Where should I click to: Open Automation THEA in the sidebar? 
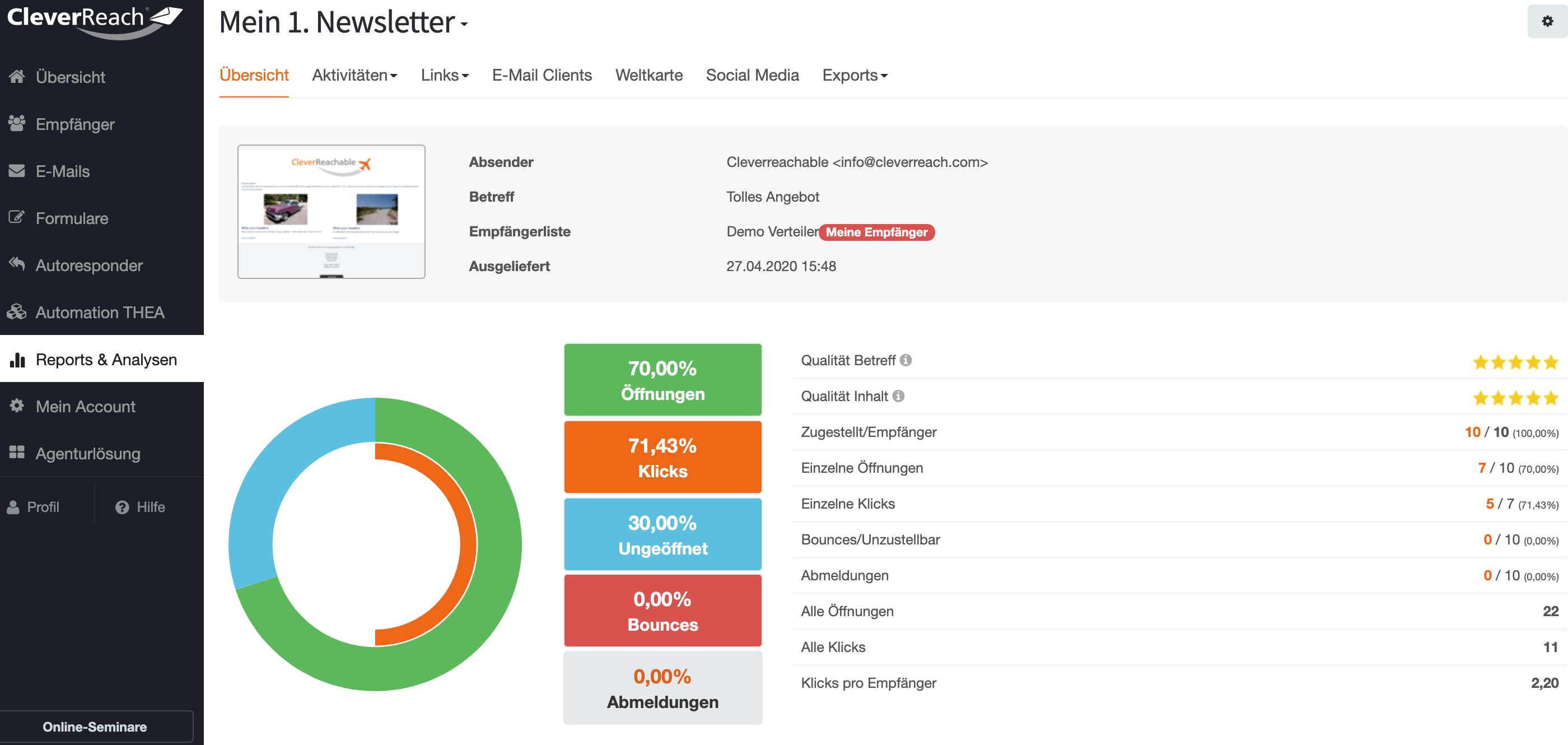click(x=102, y=311)
